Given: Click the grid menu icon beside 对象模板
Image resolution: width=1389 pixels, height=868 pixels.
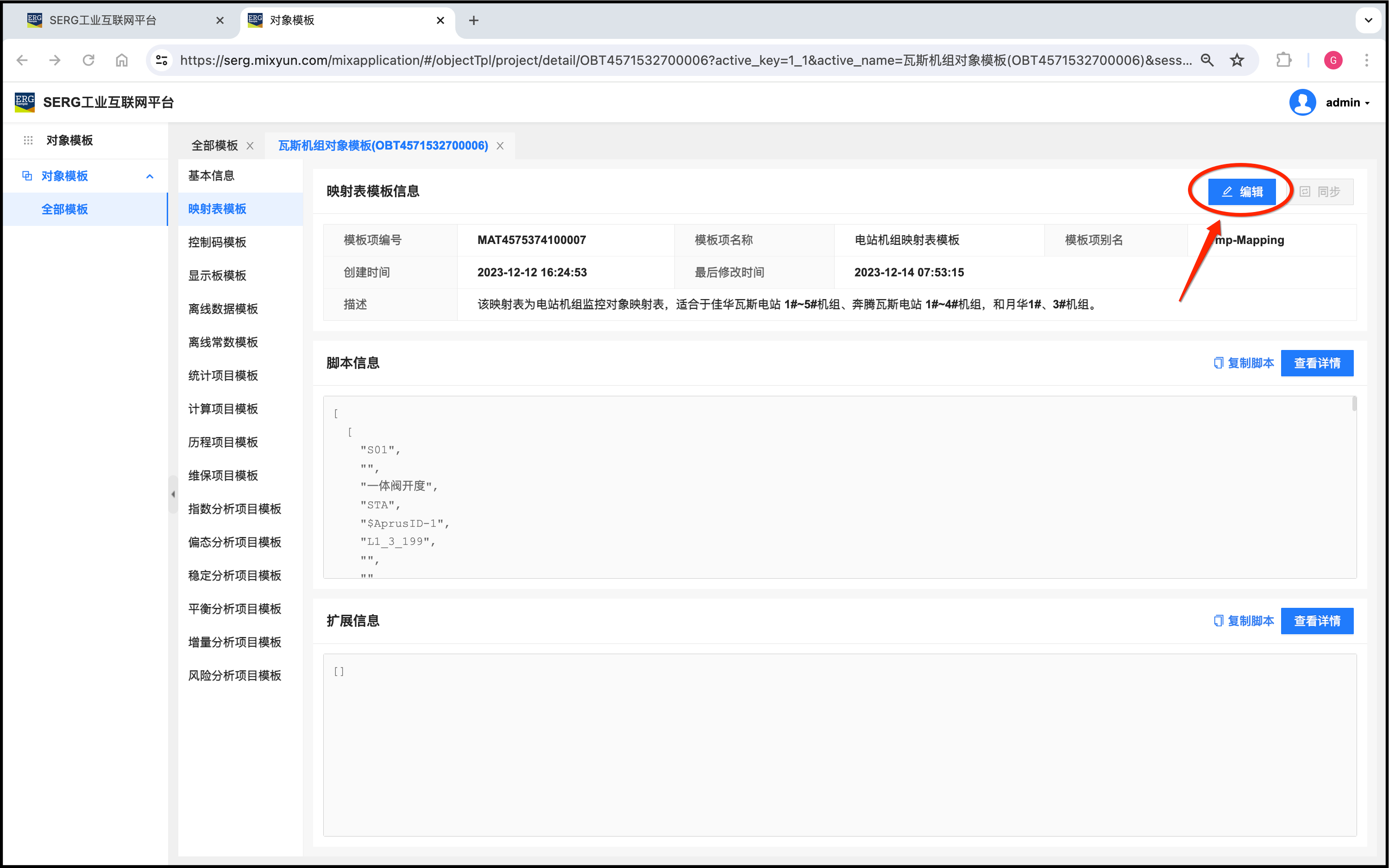Looking at the screenshot, I should [28, 141].
